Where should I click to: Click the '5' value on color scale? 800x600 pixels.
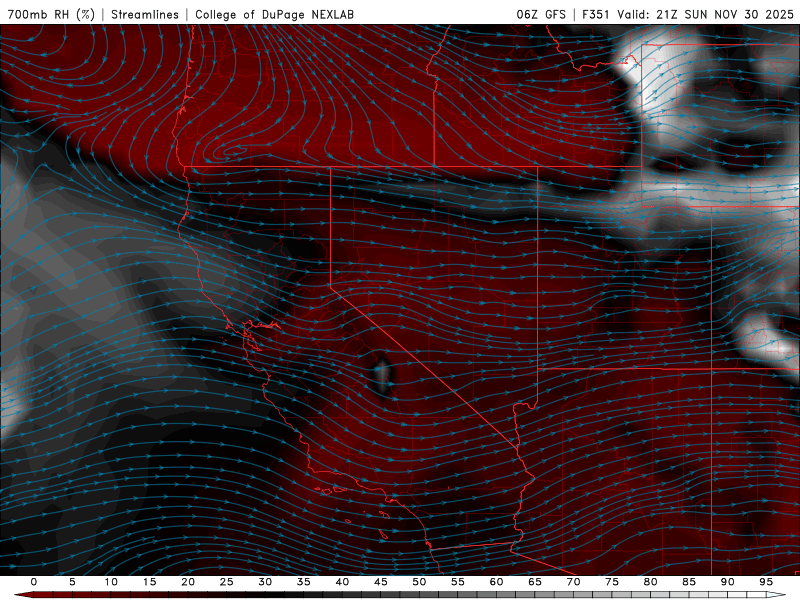(72, 582)
